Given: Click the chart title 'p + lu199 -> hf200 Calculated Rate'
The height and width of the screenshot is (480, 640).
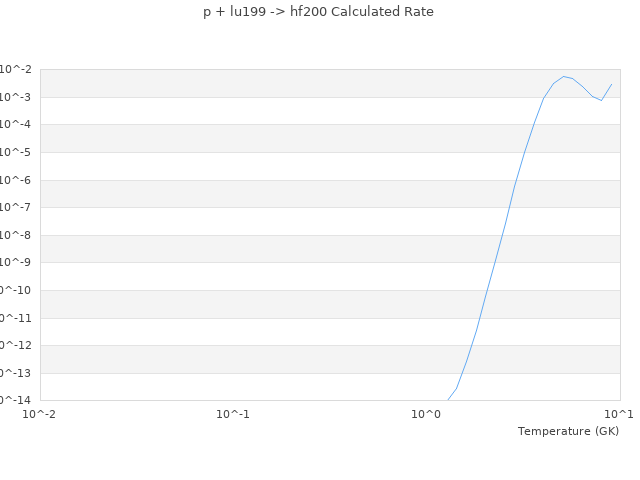Looking at the screenshot, I should [319, 12].
